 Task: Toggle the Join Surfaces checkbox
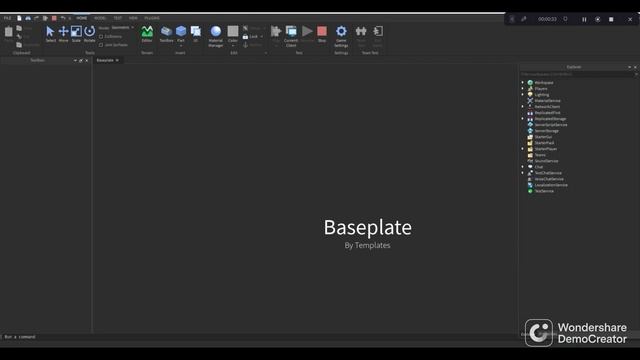pyautogui.click(x=101, y=45)
